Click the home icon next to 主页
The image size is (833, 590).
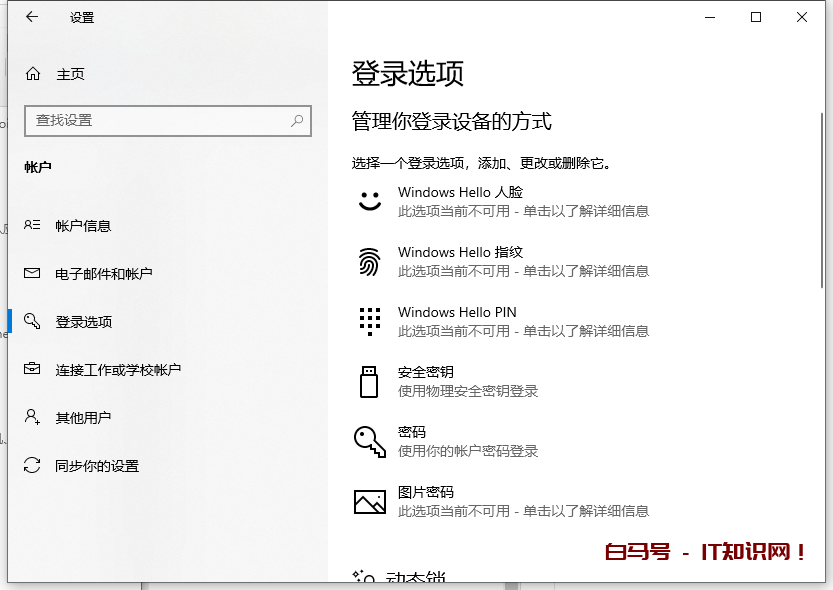pos(33,73)
